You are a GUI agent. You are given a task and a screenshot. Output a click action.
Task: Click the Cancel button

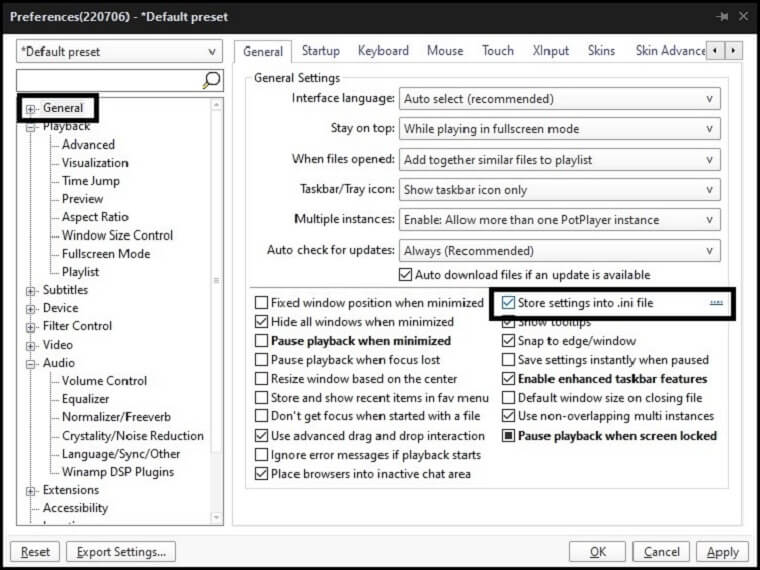(661, 552)
